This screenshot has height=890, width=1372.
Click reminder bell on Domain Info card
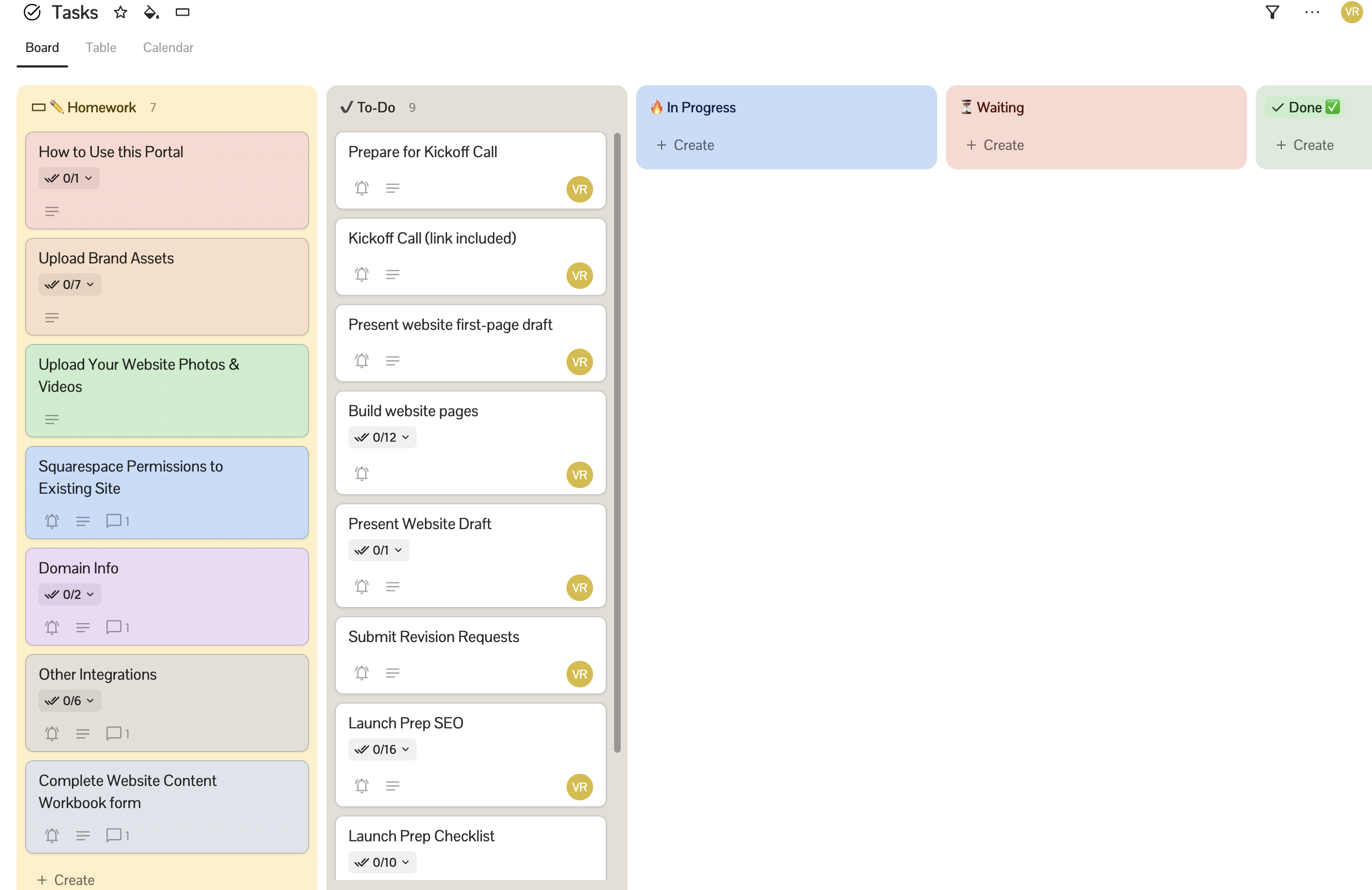point(52,628)
